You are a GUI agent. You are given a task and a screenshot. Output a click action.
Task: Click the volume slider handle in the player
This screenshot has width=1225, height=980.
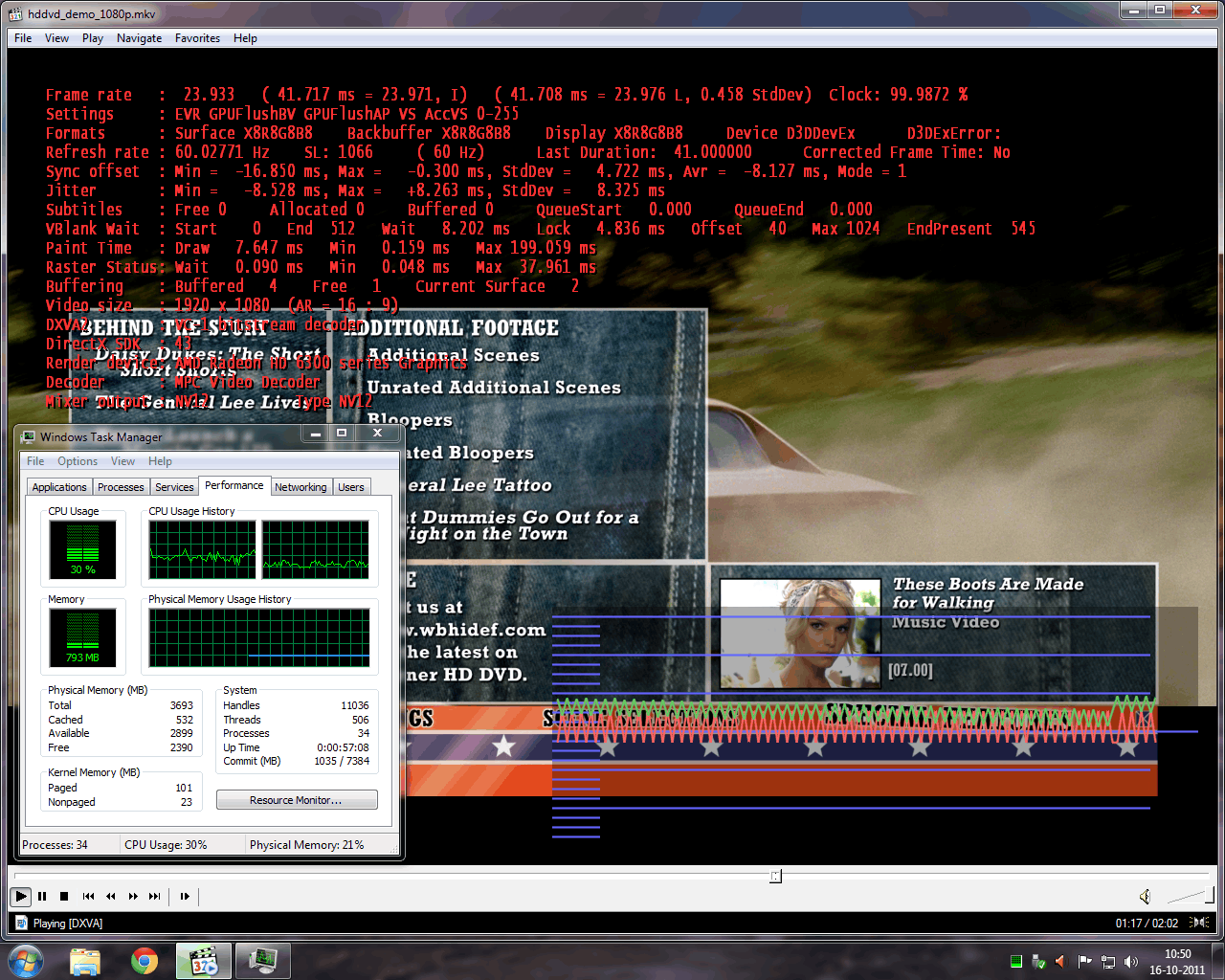(1209, 895)
